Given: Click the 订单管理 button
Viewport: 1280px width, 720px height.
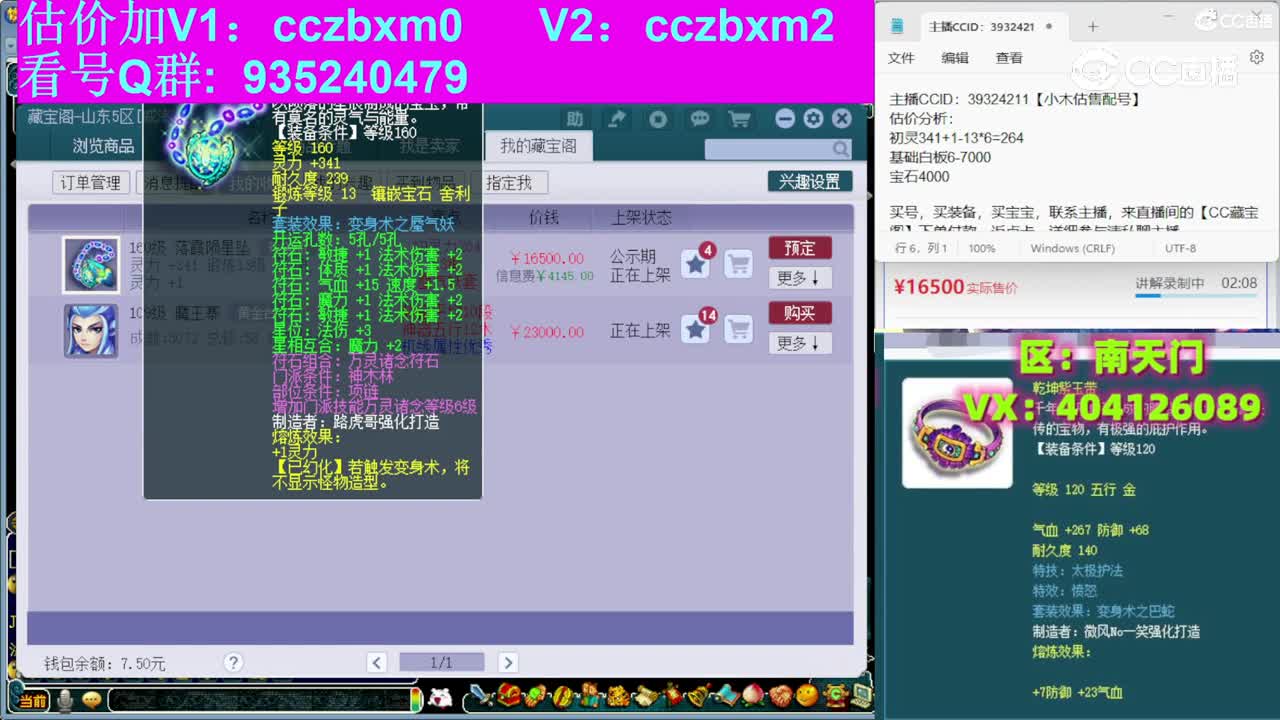Looking at the screenshot, I should tap(90, 182).
